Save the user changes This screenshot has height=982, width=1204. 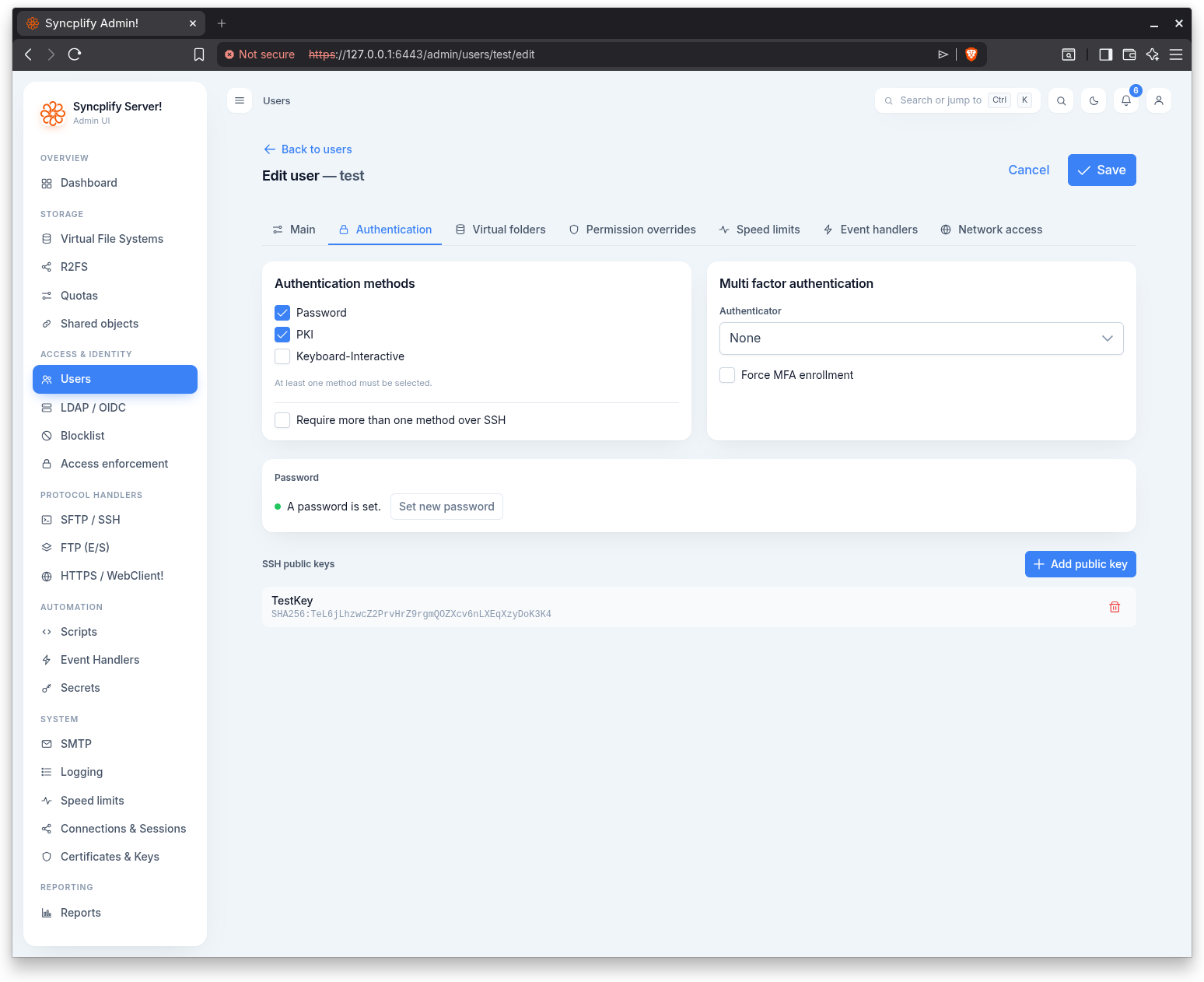pos(1101,170)
